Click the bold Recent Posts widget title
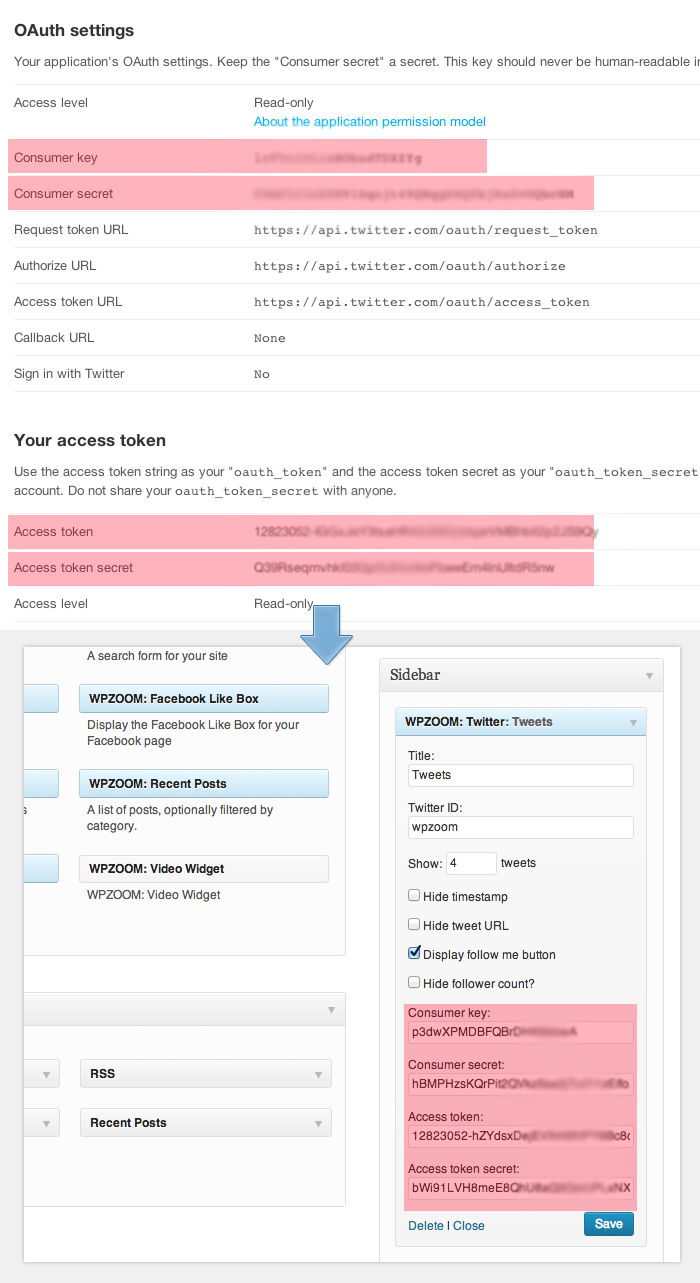The image size is (700, 1283). (128, 1123)
